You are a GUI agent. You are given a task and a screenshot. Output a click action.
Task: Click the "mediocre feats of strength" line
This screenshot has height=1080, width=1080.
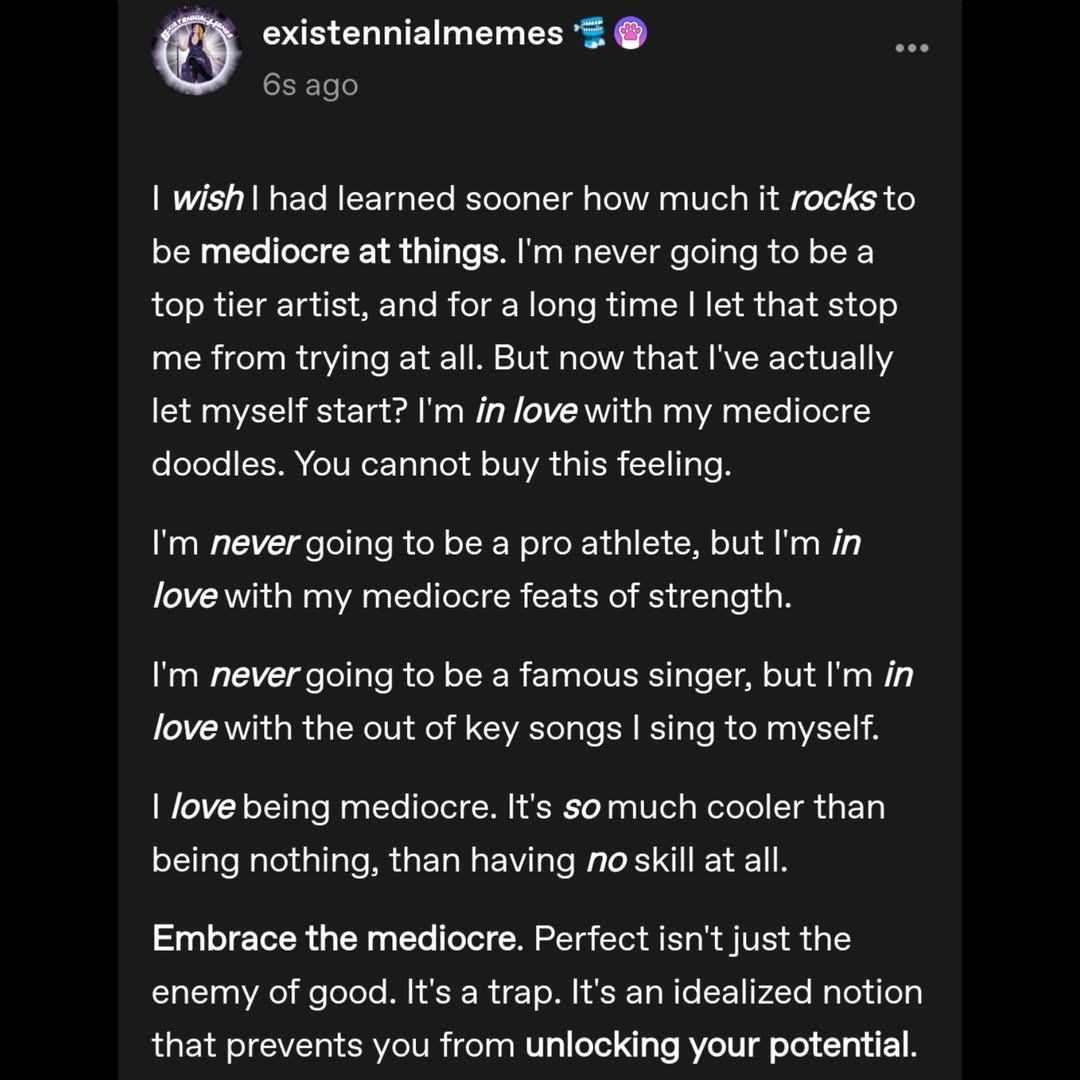(x=576, y=596)
